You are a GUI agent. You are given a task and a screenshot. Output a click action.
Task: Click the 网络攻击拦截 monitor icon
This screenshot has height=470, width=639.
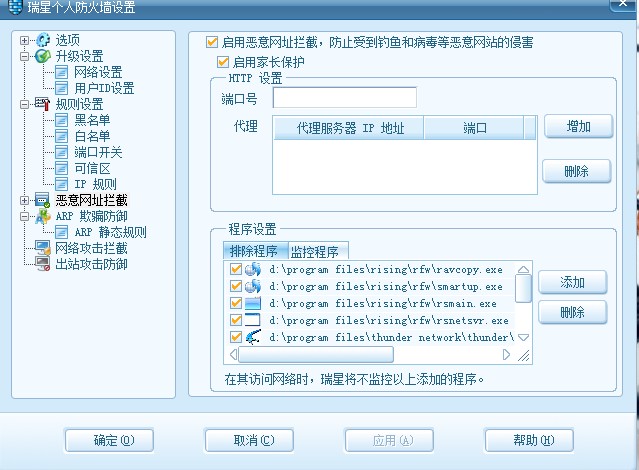[x=42, y=248]
